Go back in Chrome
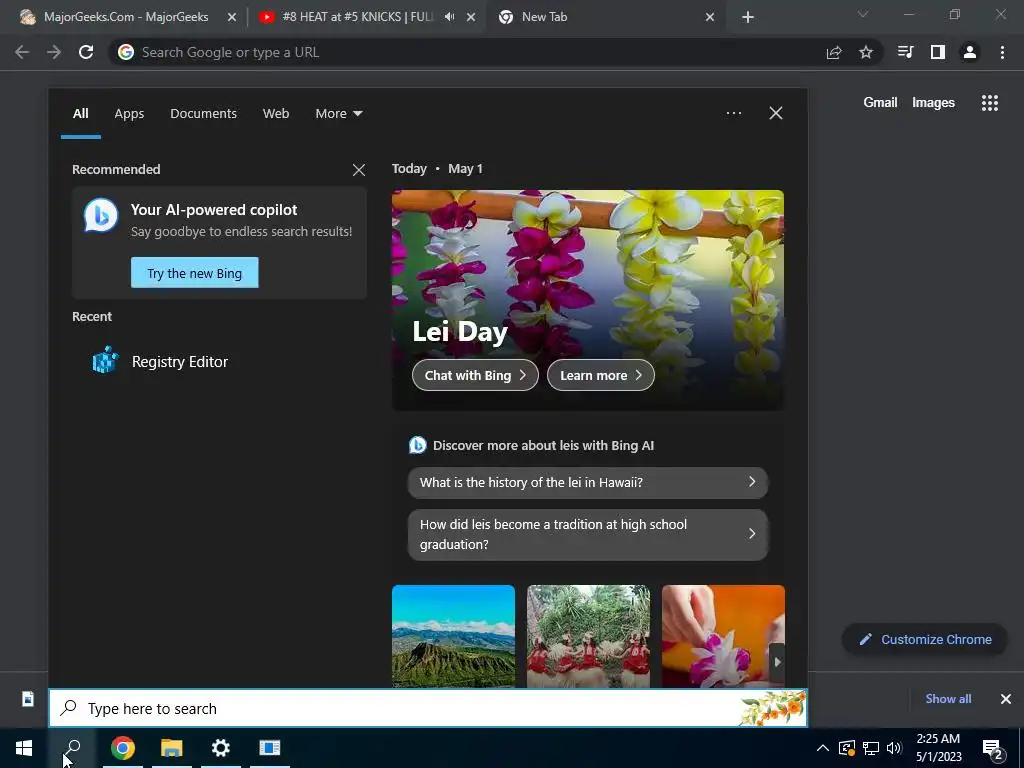This screenshot has height=768, width=1024. (x=22, y=52)
